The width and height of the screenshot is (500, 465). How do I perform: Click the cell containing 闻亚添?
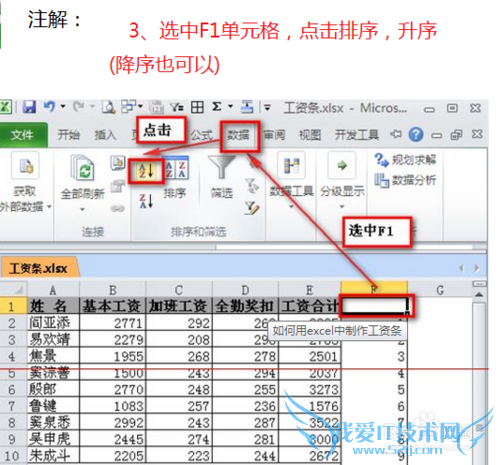[53, 322]
